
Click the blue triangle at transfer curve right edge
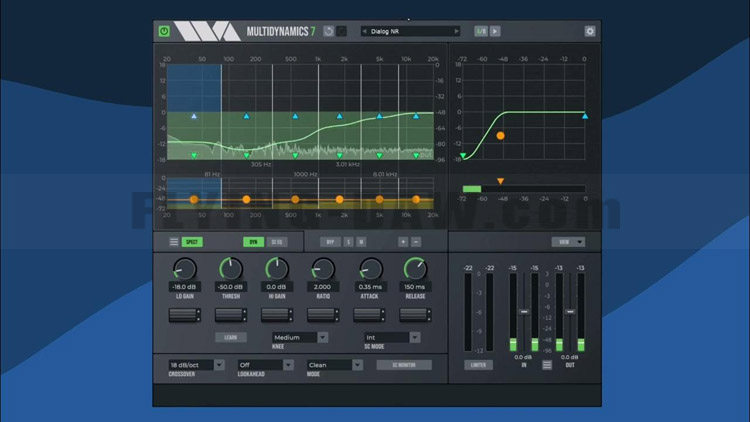(585, 116)
